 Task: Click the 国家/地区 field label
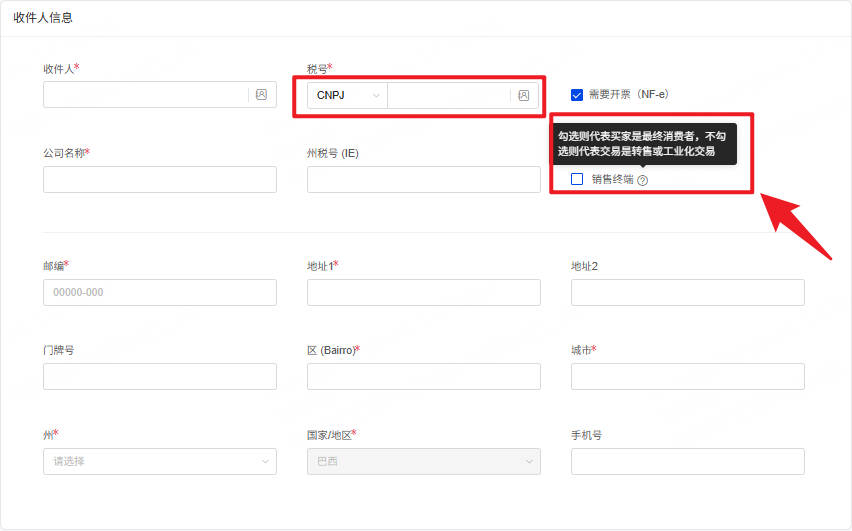click(331, 435)
